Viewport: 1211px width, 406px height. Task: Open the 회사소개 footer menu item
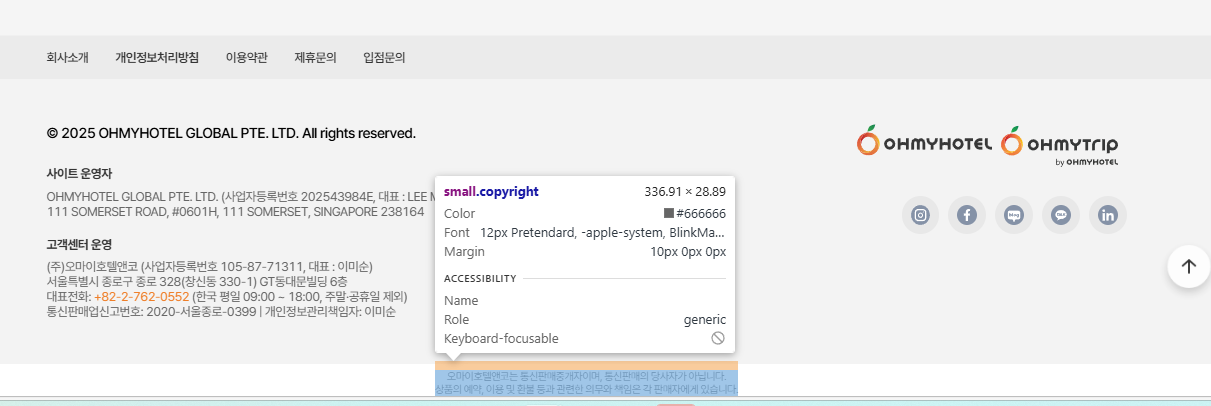point(67,58)
